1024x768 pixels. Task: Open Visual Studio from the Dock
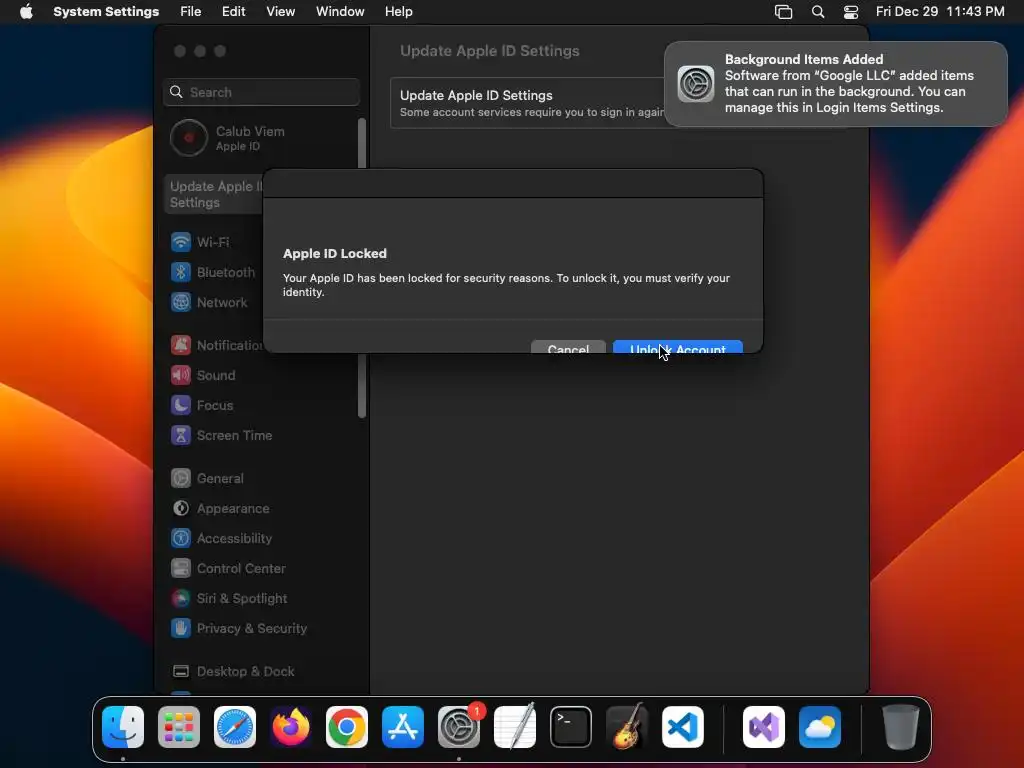point(764,726)
